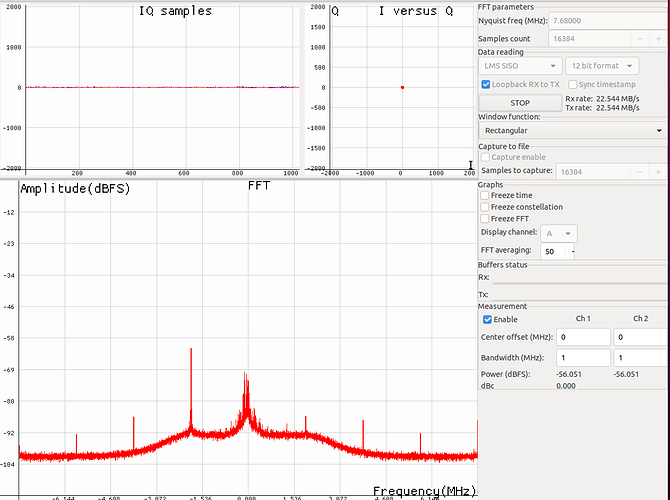Click the Ch 1 column header
Viewport: 670px width, 500px height.
[x=583, y=318]
